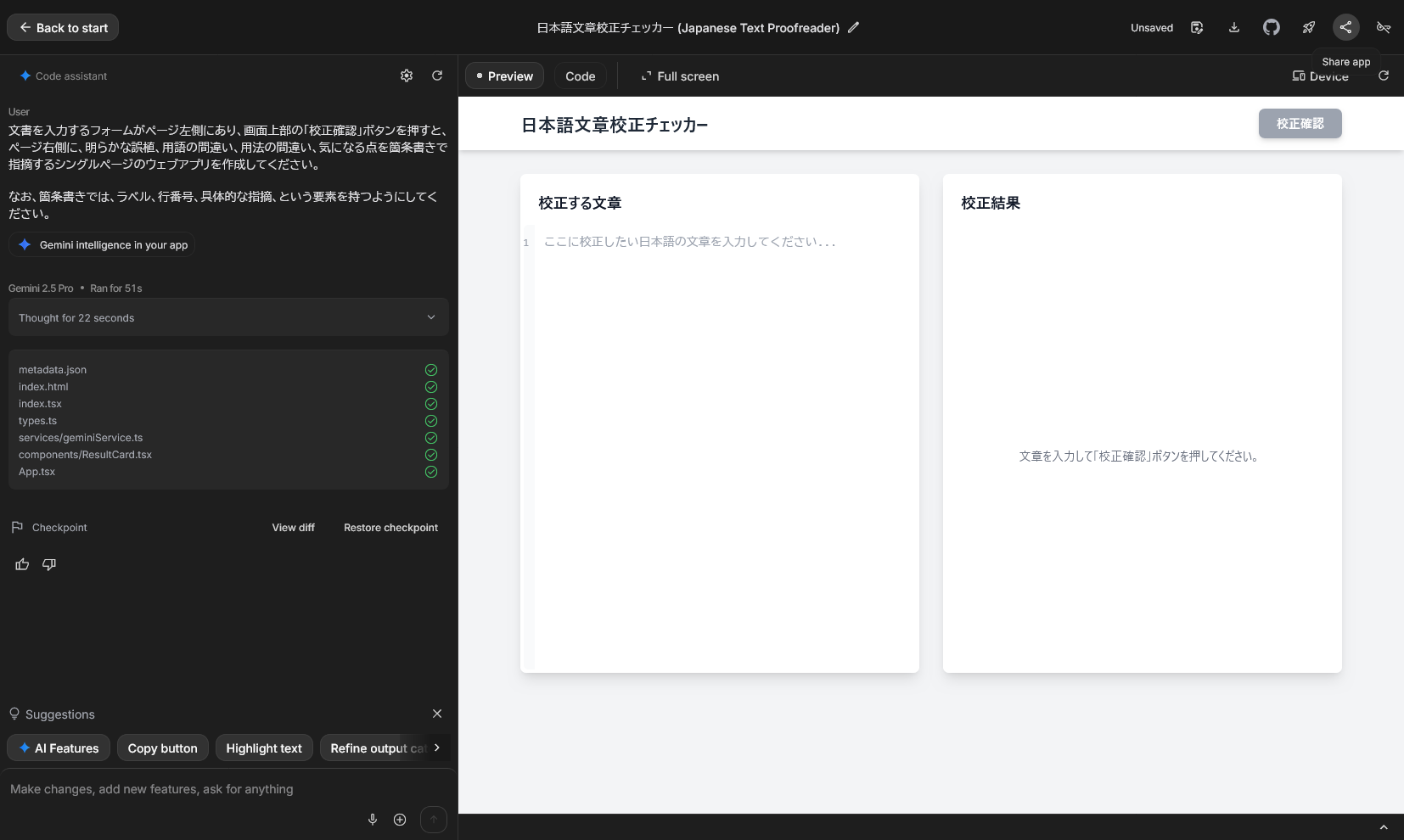Click the thumbs up feedback icon
Screen dimensions: 1404x840
22,564
